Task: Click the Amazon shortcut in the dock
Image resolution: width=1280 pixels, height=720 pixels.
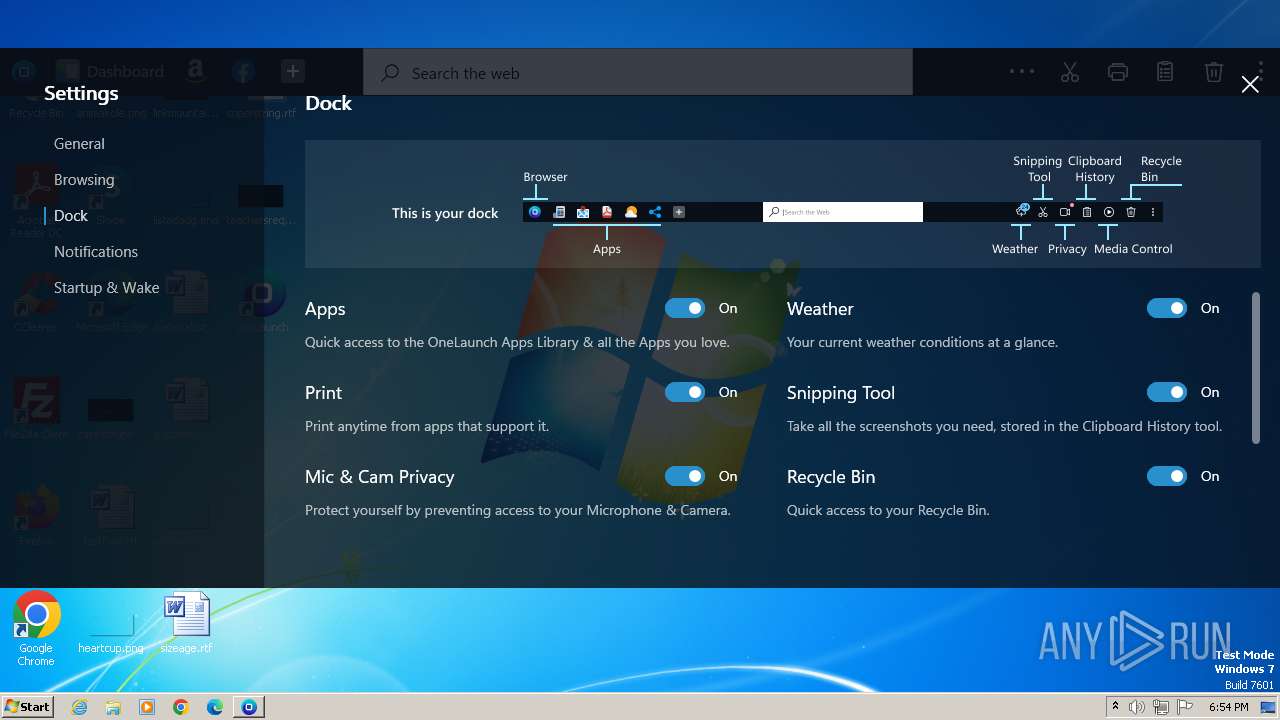Action: (x=195, y=71)
